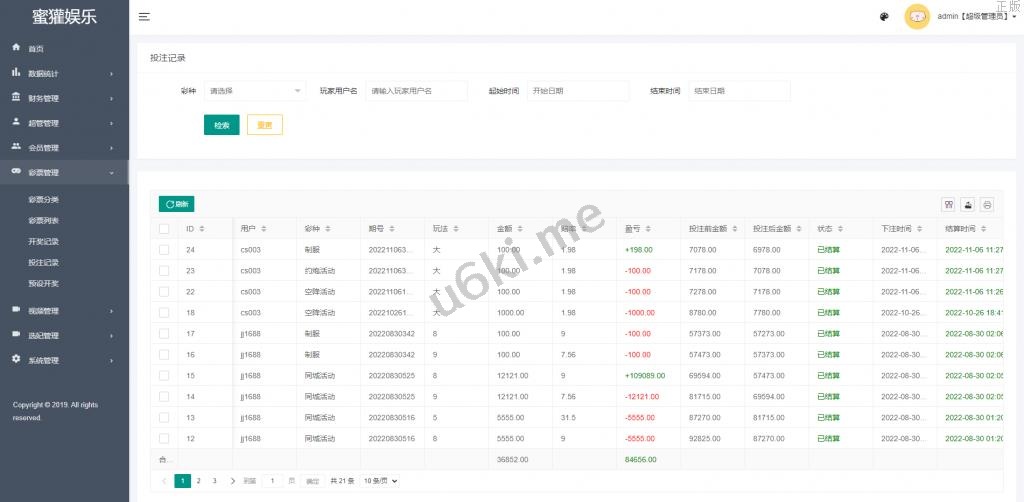
Task: Check the checkbox for row ID 24
Action: coord(164,250)
